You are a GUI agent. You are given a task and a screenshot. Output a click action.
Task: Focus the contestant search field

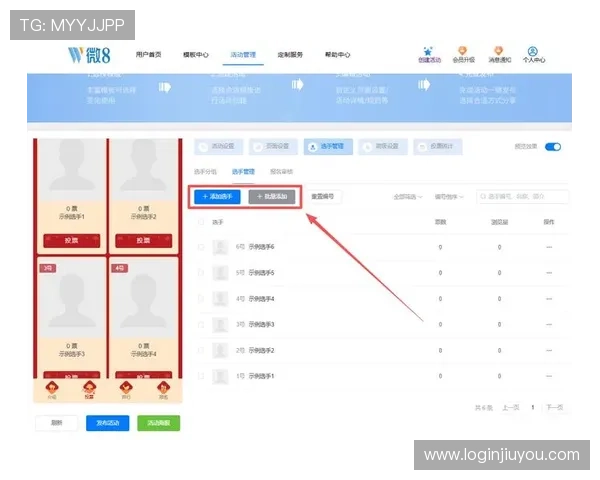(522, 197)
